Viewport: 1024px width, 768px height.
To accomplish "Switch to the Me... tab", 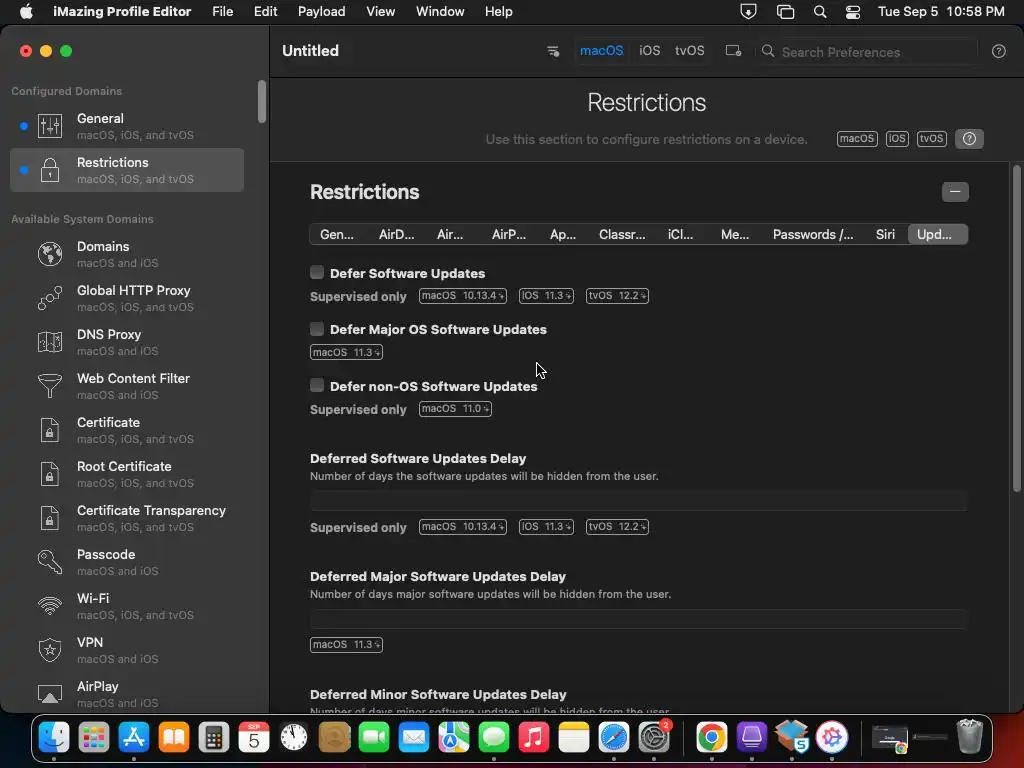I will point(735,234).
